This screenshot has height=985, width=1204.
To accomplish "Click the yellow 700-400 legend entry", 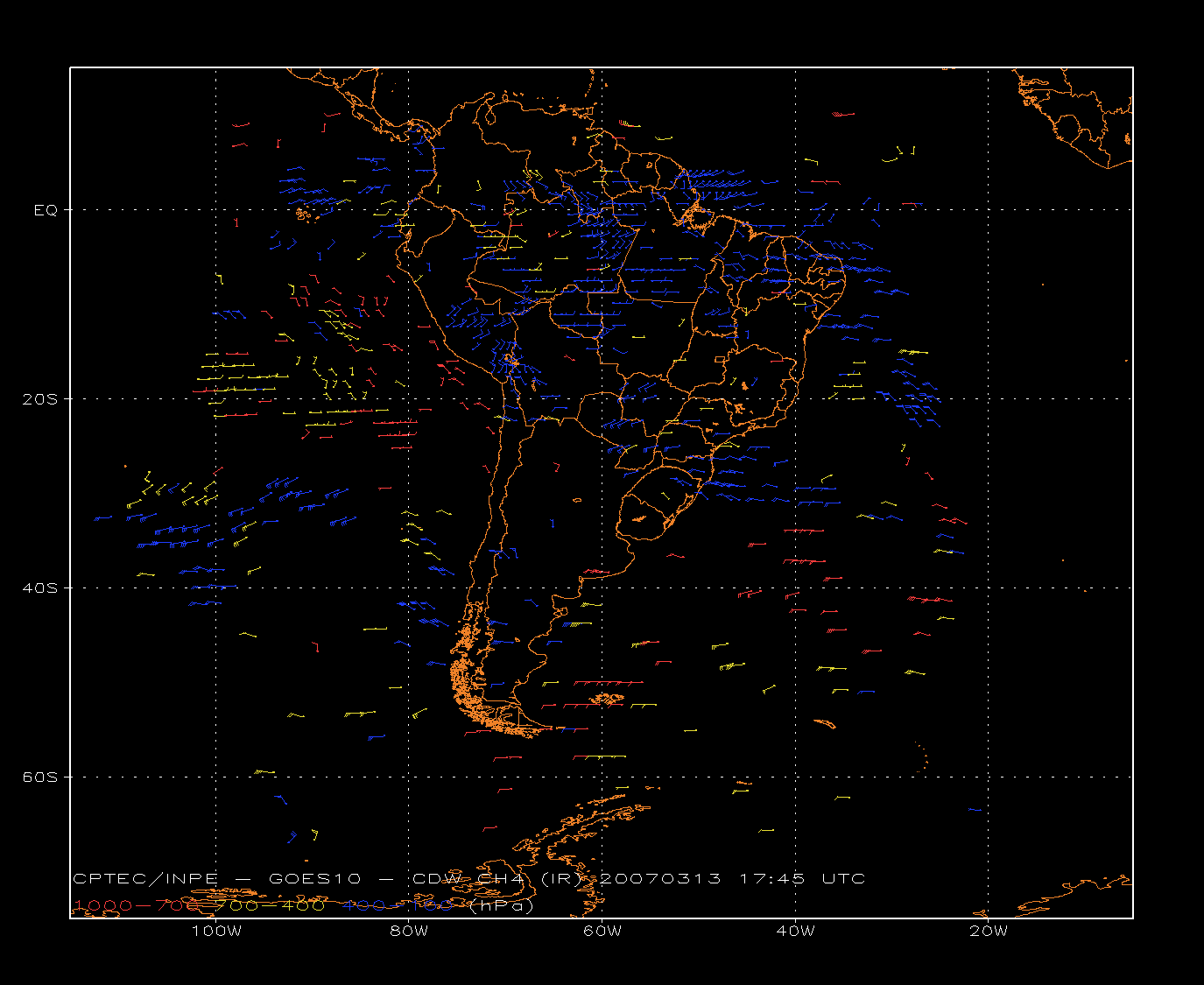I will coord(271,905).
